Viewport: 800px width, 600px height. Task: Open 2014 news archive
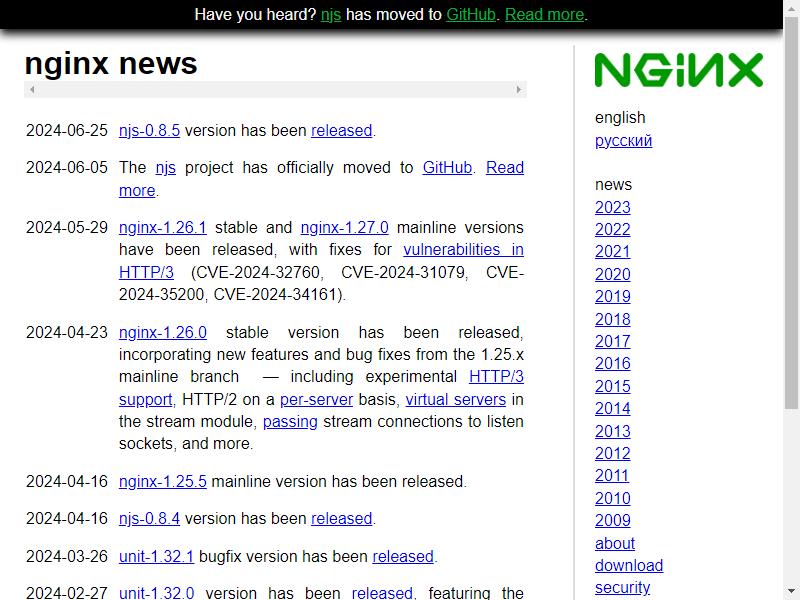(x=612, y=408)
